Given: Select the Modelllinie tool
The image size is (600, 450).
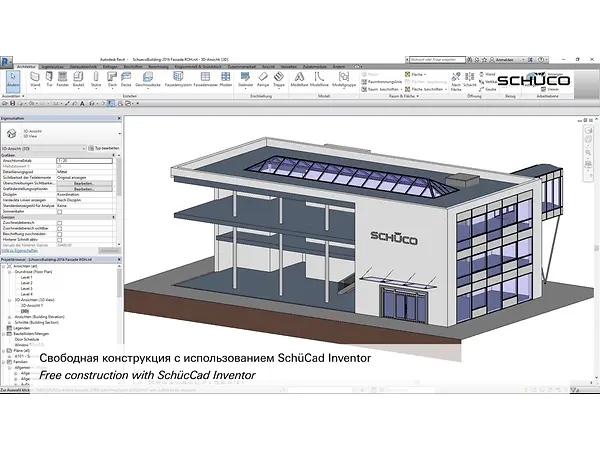Looking at the screenshot, I should 319,79.
